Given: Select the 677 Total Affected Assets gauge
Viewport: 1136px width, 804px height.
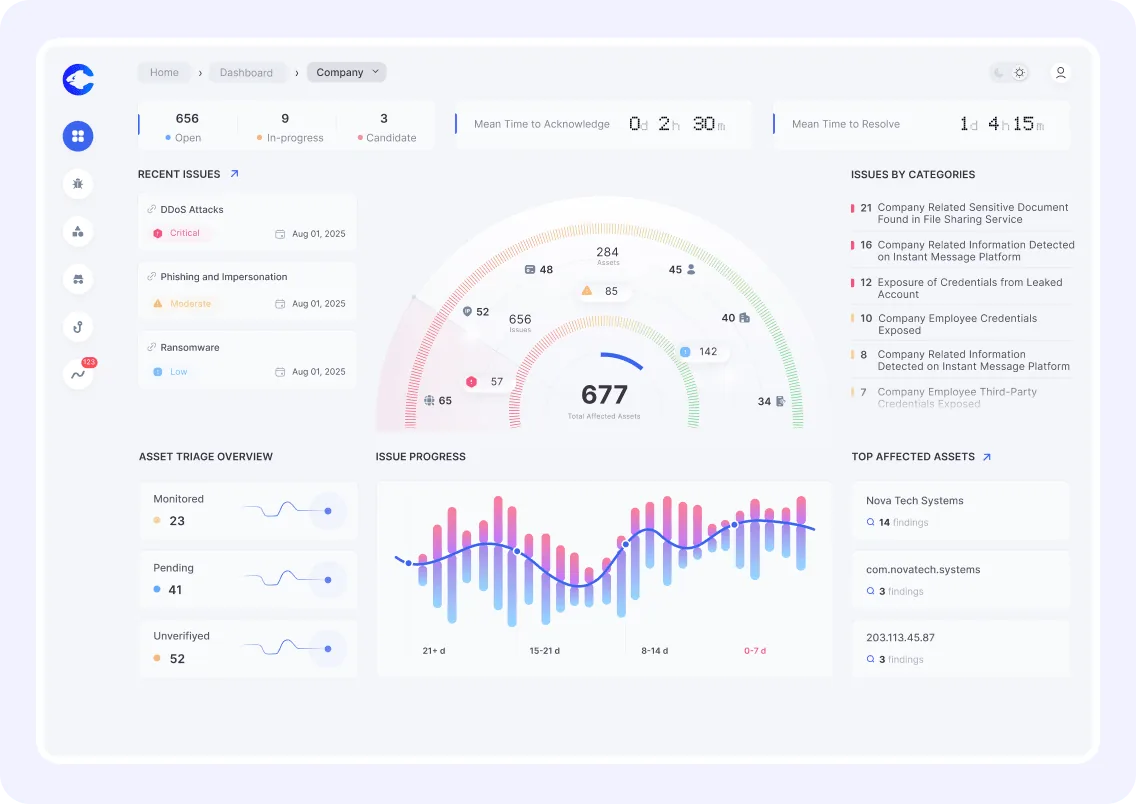Looking at the screenshot, I should 604,397.
